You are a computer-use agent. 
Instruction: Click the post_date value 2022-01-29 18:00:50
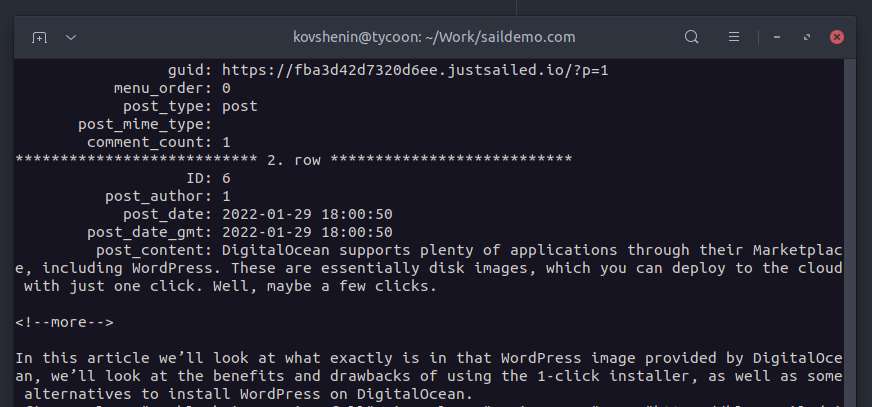coord(308,214)
